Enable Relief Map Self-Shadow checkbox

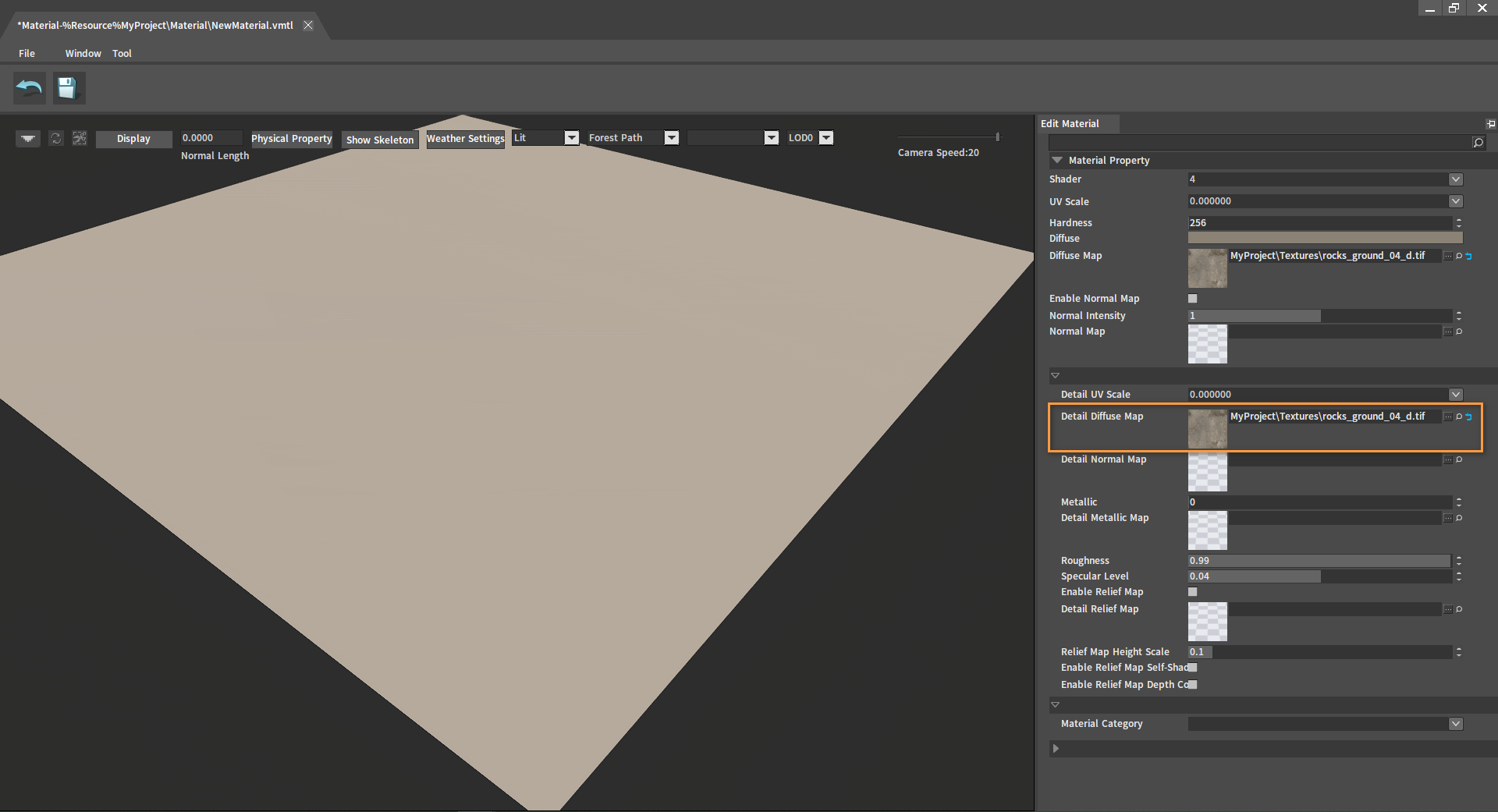pos(1192,668)
